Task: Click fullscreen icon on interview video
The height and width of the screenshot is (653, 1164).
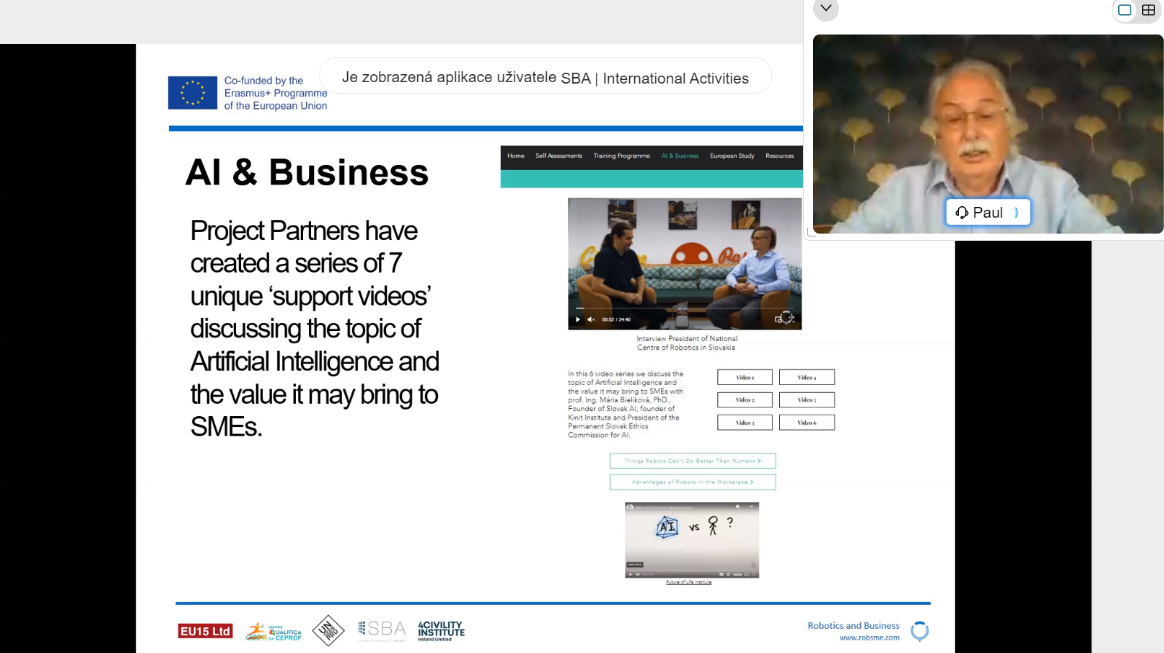Action: pos(787,318)
